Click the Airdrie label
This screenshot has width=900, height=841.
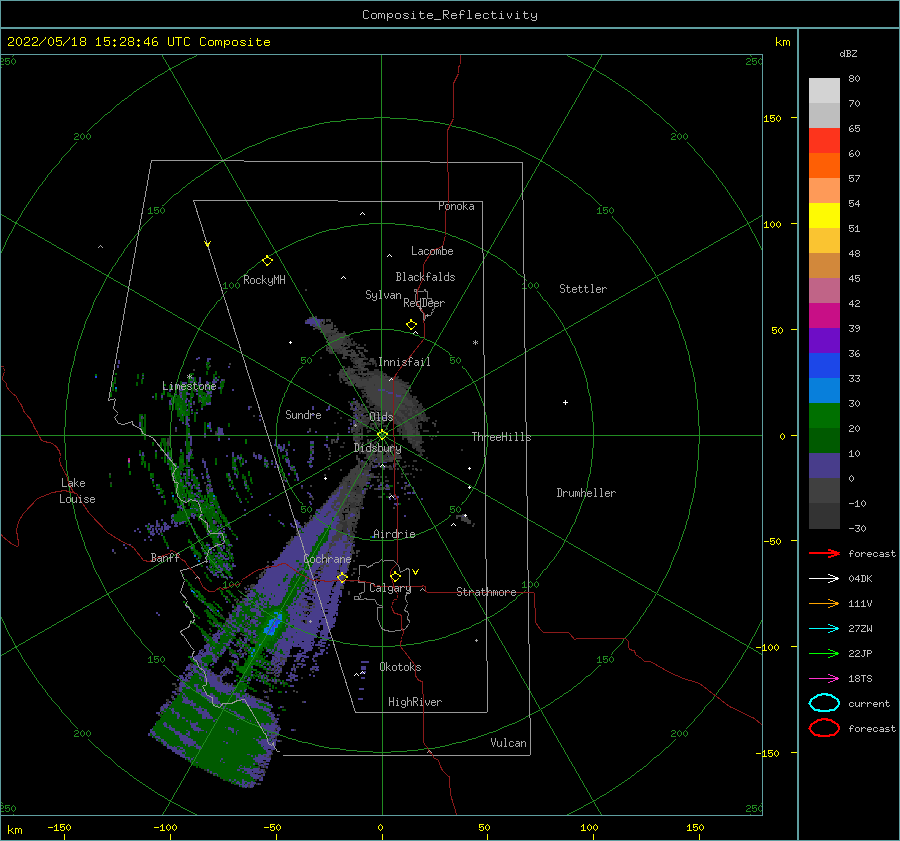(x=394, y=534)
